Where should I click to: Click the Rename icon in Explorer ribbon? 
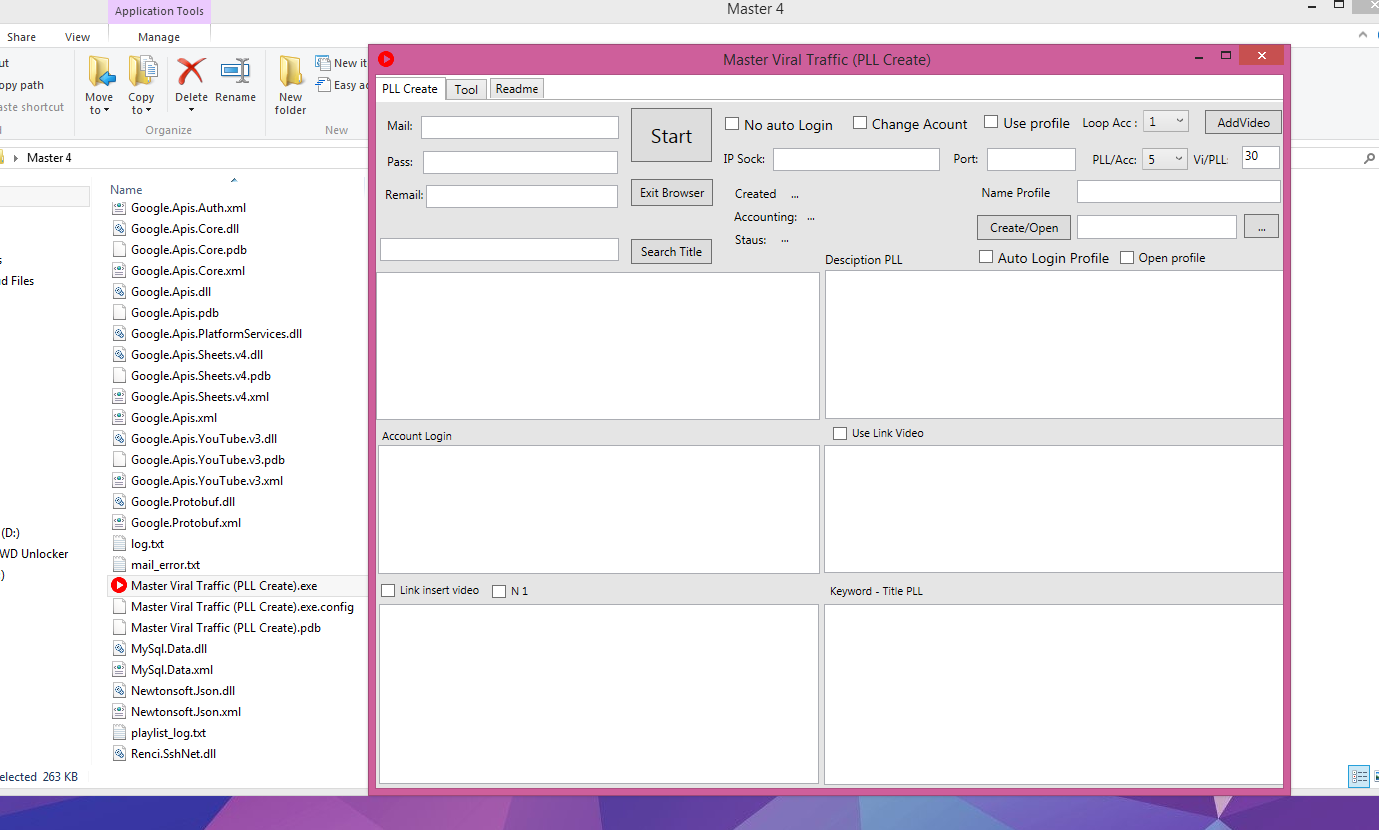(x=235, y=71)
